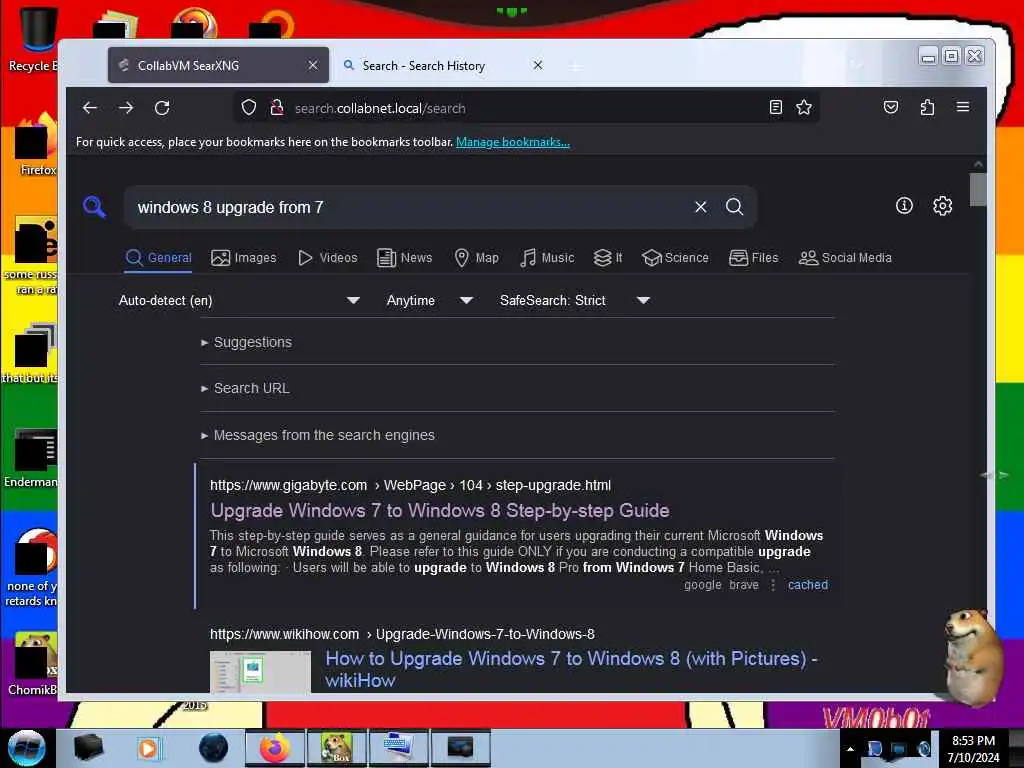Select the Files search category
The width and height of the screenshot is (1024, 768).
(x=754, y=258)
